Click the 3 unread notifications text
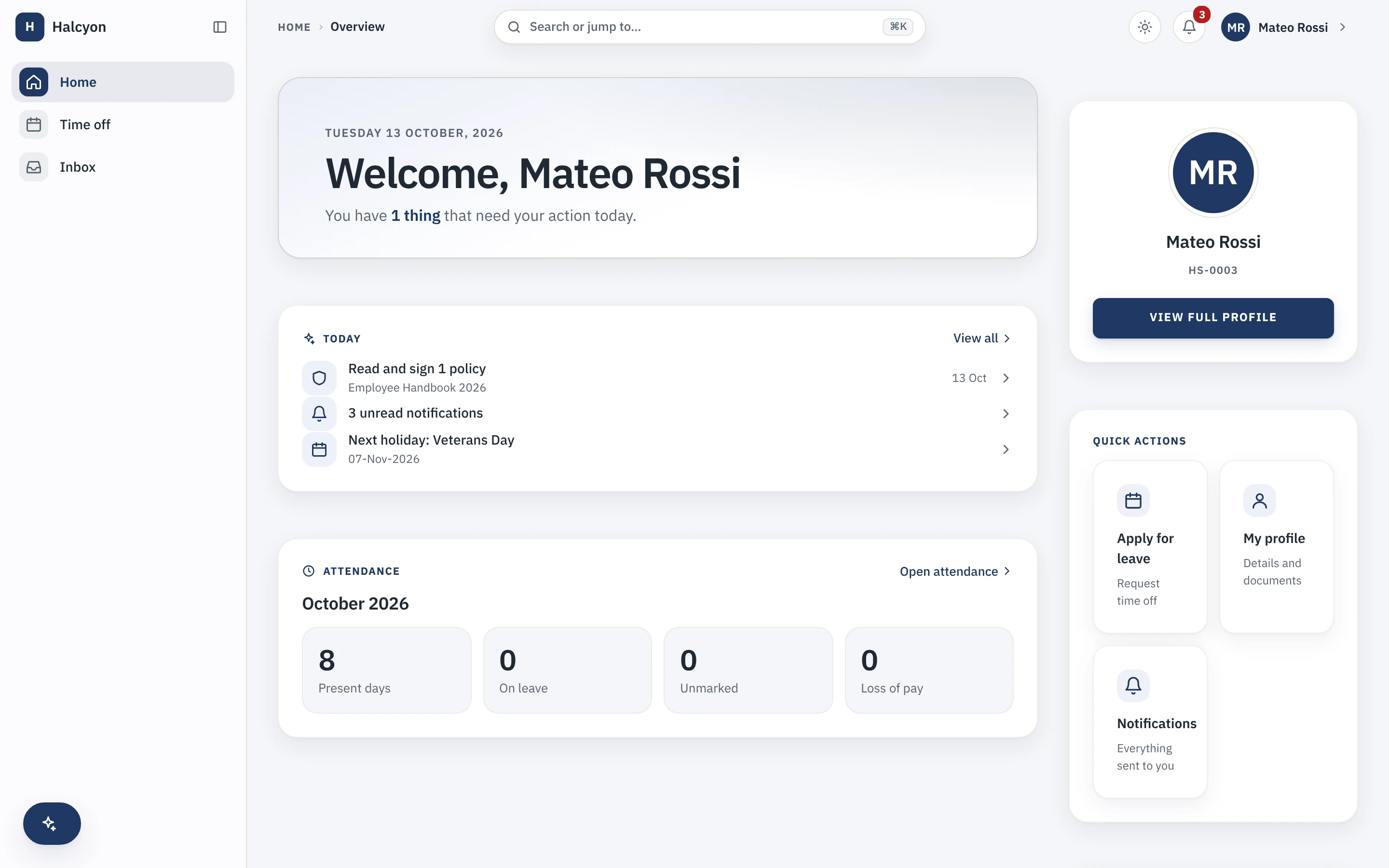Viewport: 1389px width, 868px height. point(416,413)
